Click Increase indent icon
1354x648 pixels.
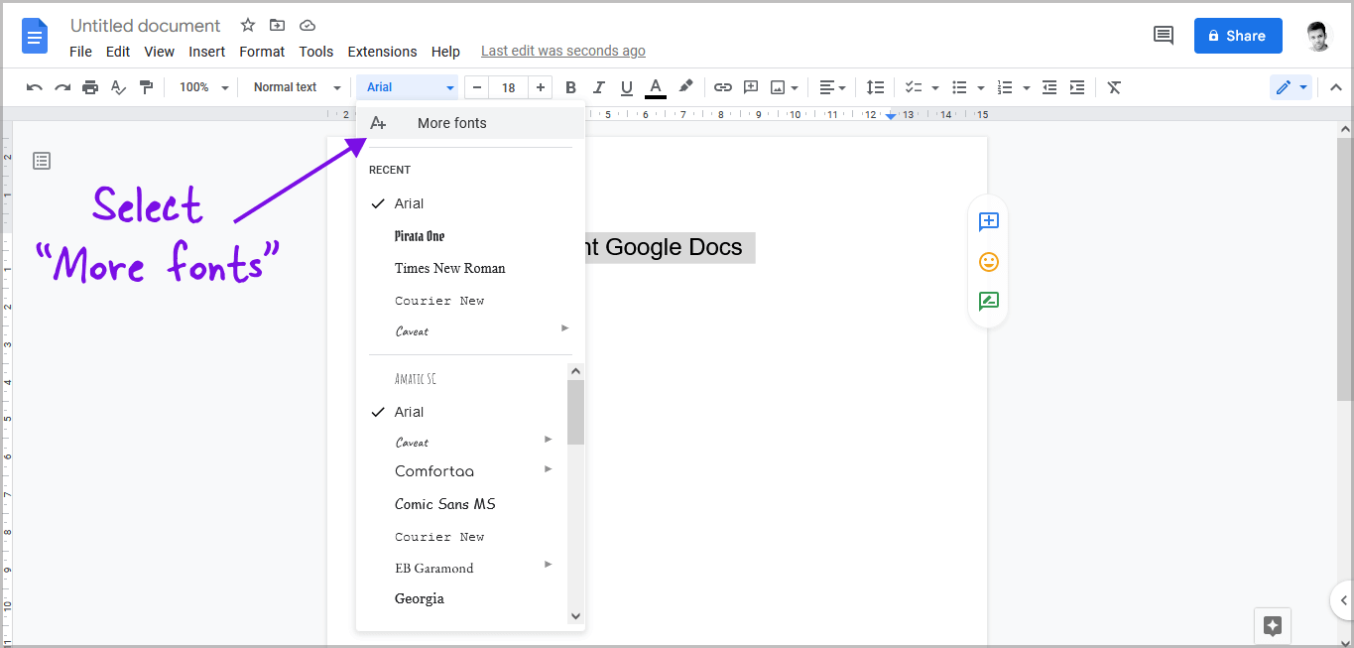point(1077,88)
